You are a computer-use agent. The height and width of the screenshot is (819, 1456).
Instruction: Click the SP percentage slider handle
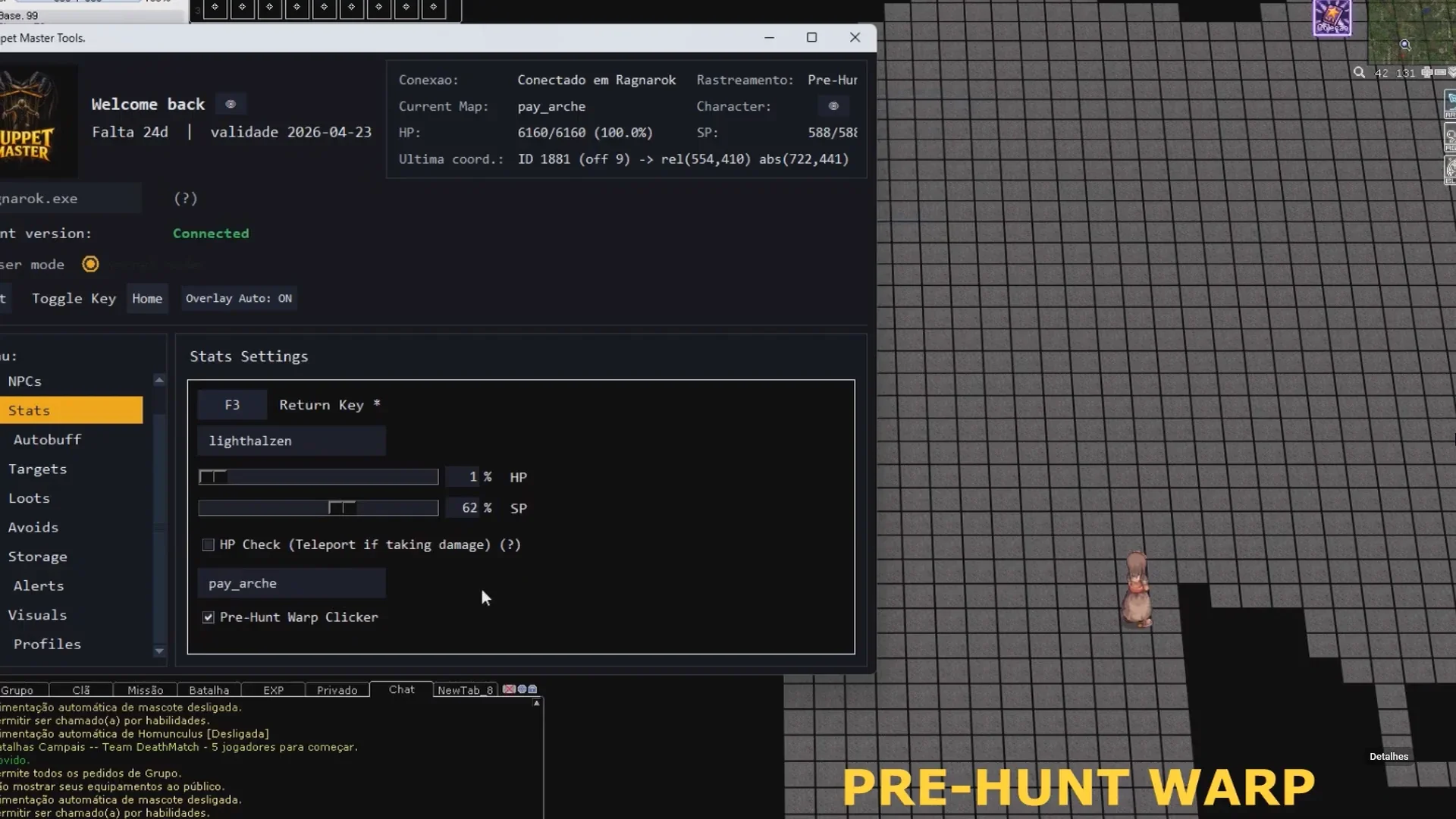tap(342, 508)
